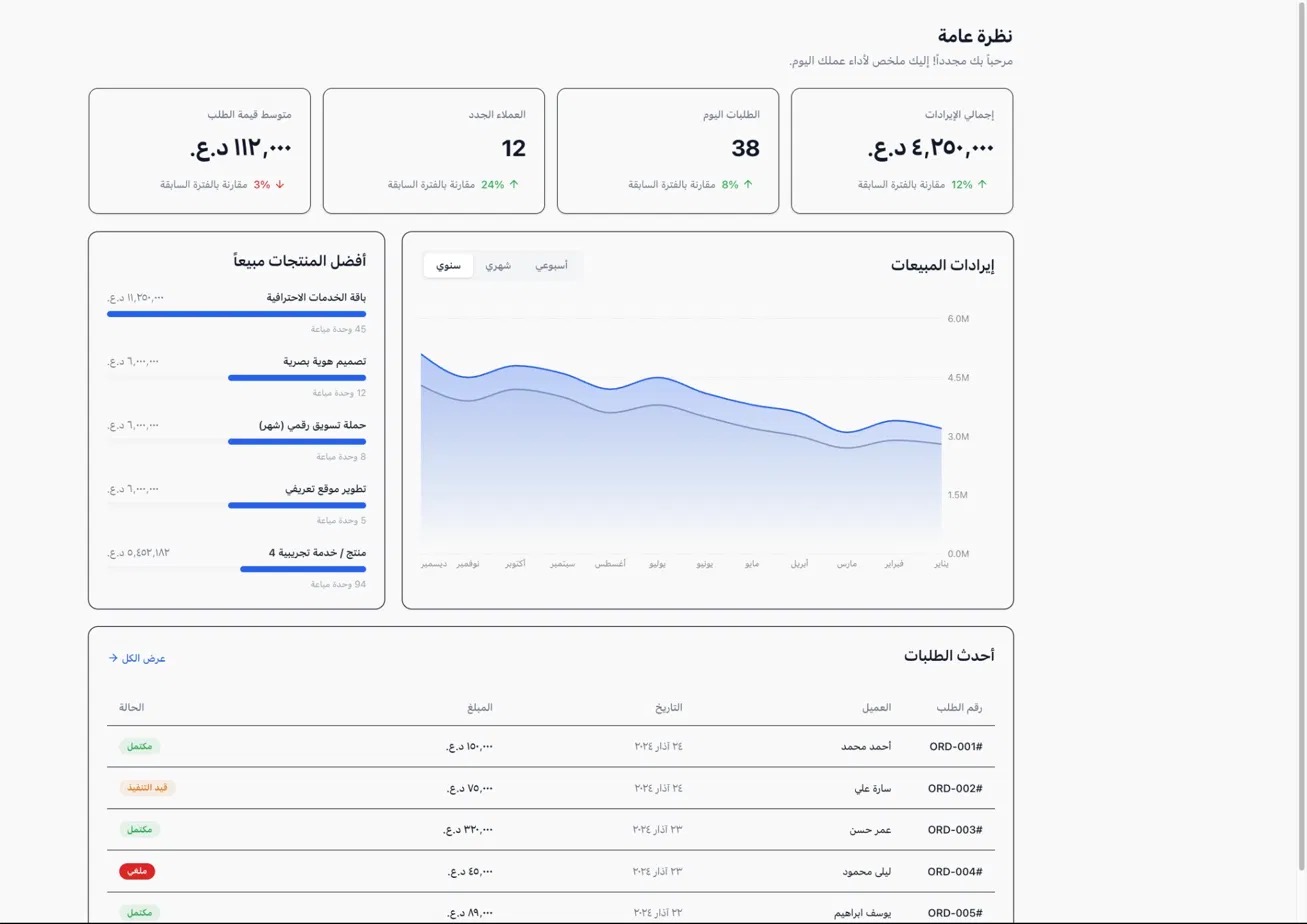
Task: Click the red down arrow beside 3%
Action: 280,185
